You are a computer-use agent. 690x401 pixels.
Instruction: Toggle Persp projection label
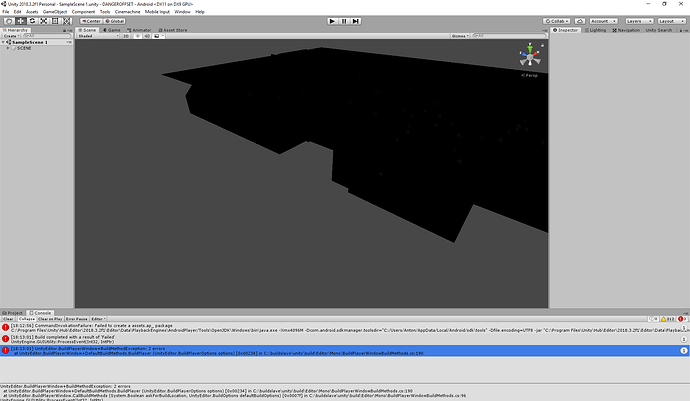pos(529,75)
